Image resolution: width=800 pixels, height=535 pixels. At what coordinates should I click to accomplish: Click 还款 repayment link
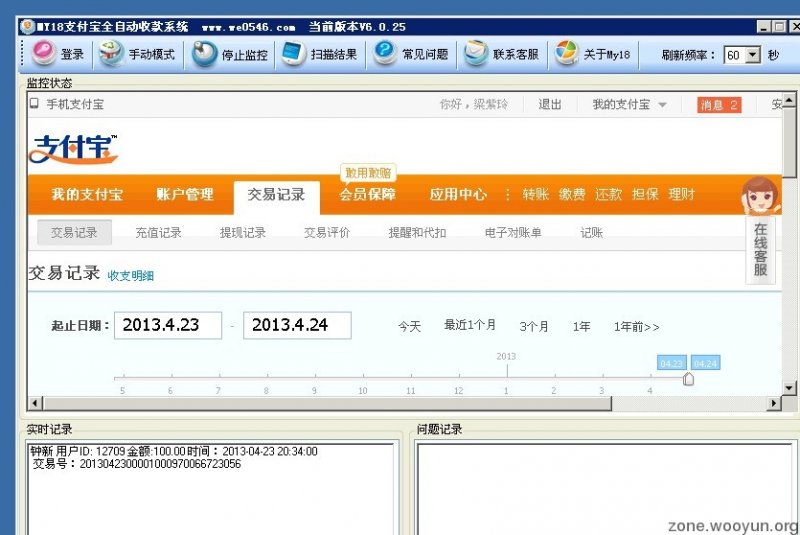[x=609, y=194]
